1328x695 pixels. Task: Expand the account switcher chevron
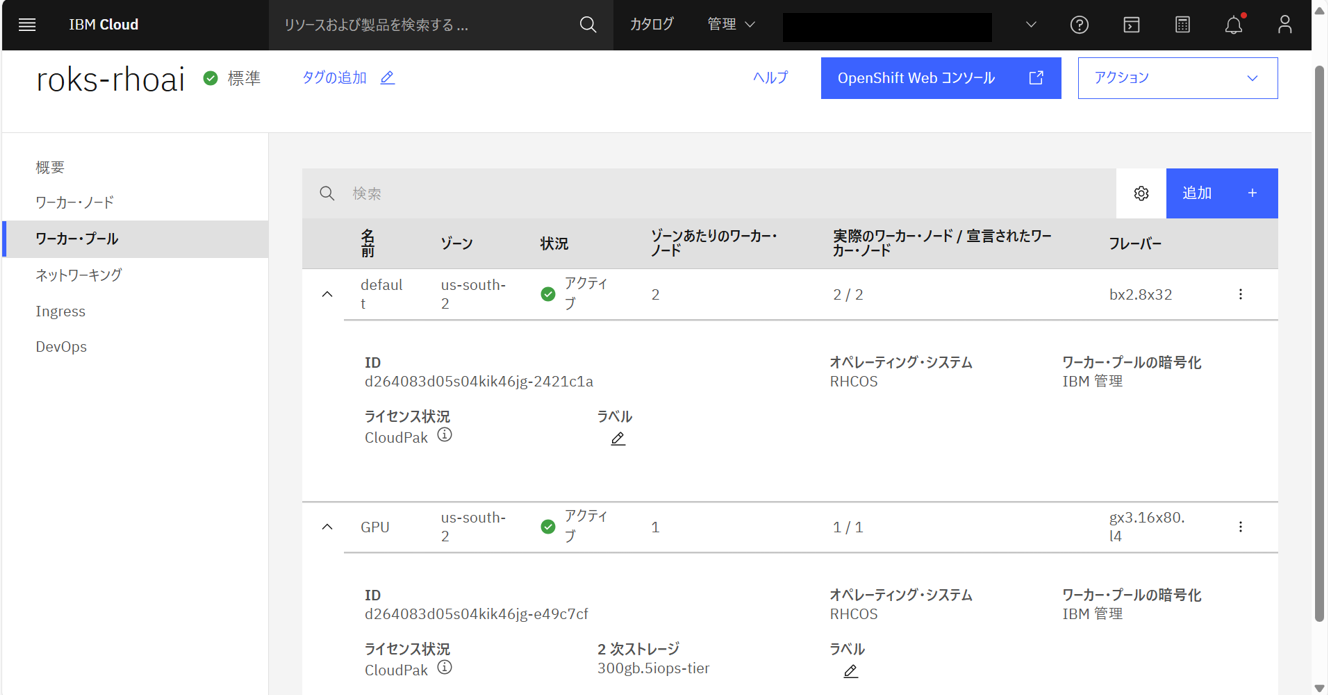[1031, 25]
